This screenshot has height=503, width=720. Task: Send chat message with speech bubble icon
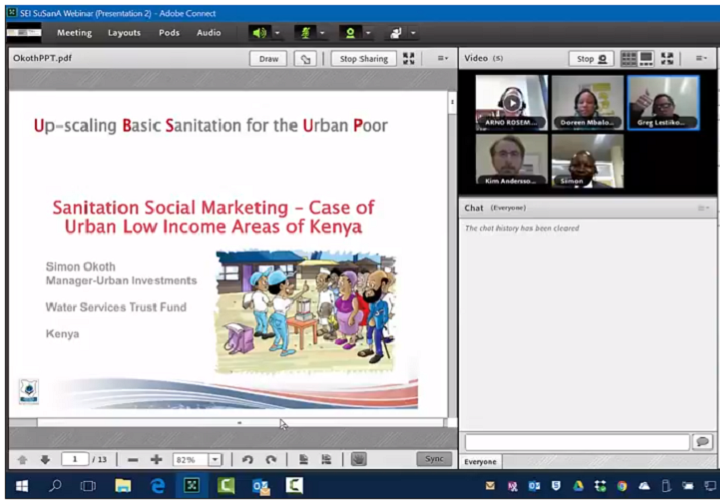point(702,442)
